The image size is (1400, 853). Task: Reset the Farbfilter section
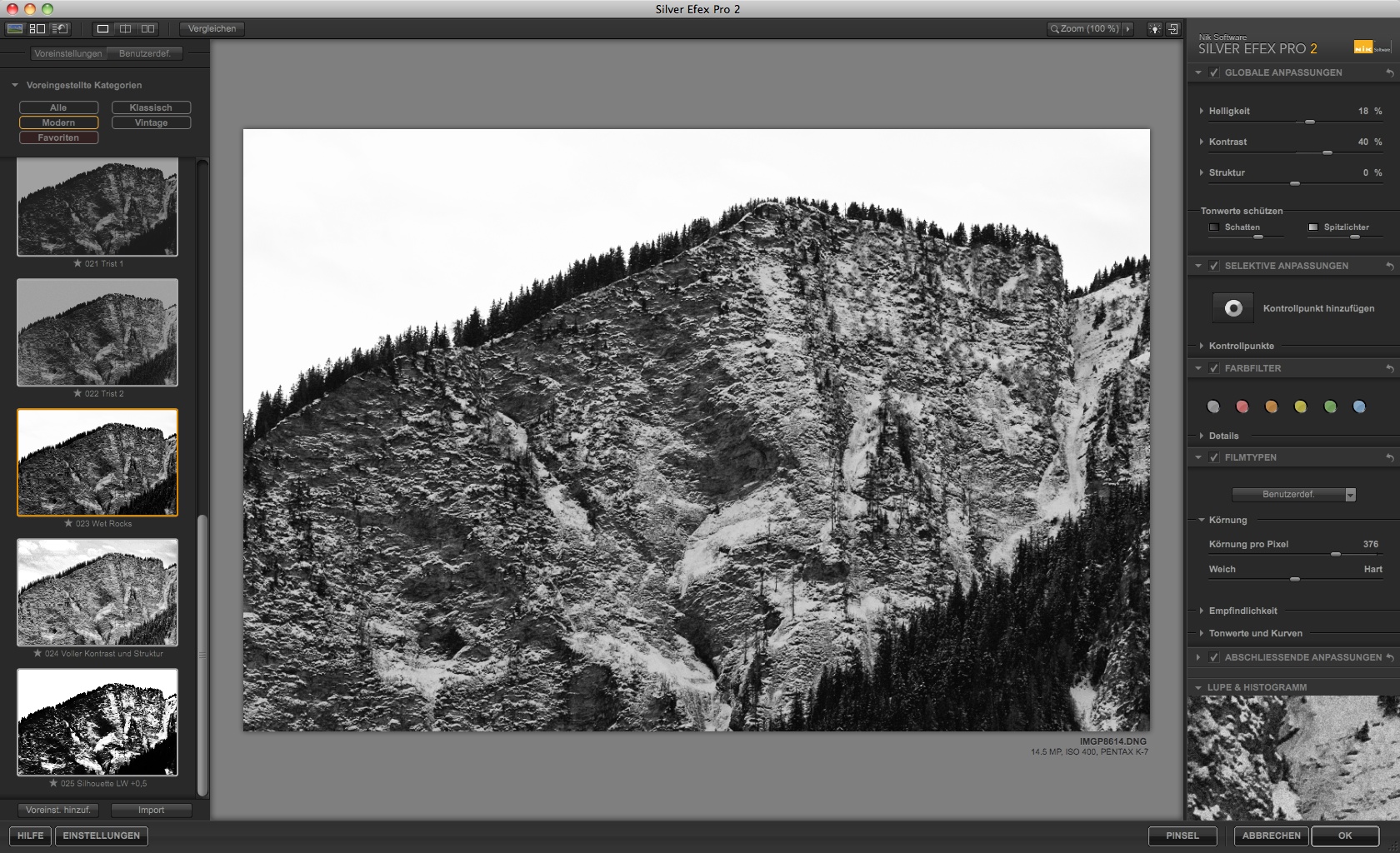tap(1389, 368)
